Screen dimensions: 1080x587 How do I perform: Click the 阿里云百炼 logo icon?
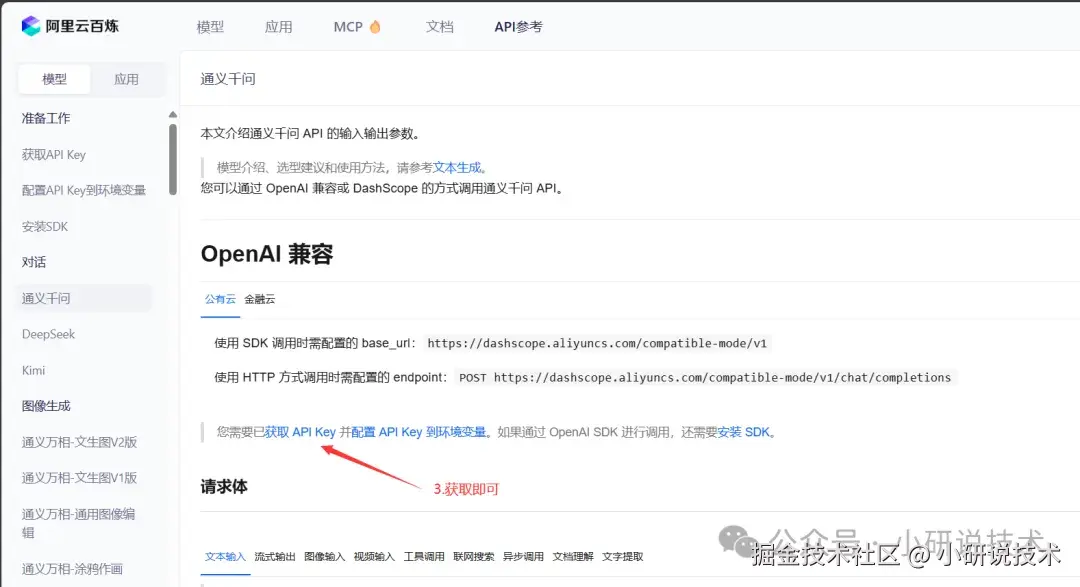[31, 26]
